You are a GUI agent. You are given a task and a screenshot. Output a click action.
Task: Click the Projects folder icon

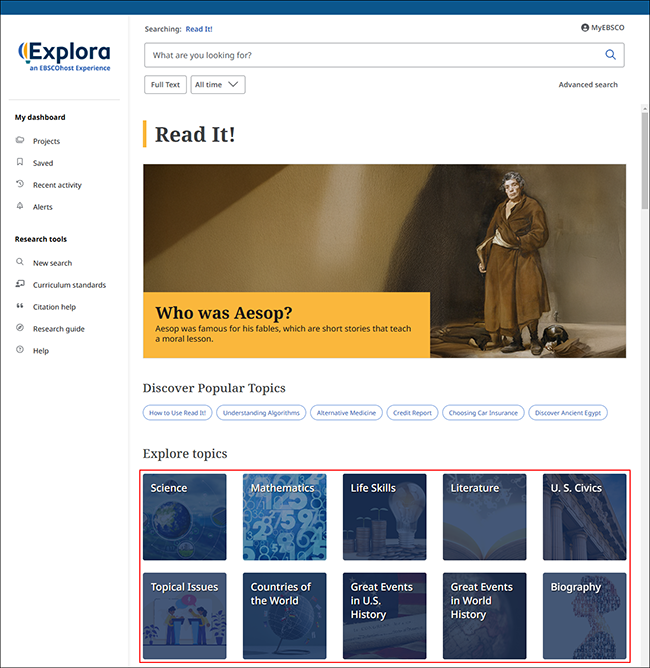pyautogui.click(x=20, y=140)
